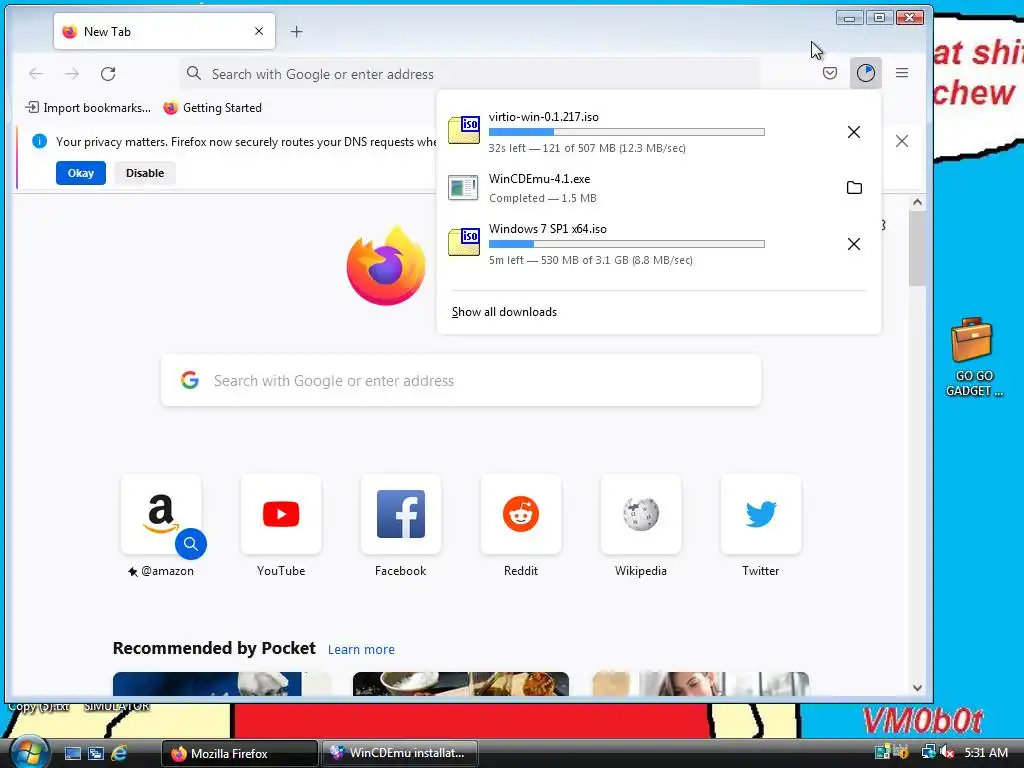Cancel the virtio-win-0.1.217.iso download
The width and height of the screenshot is (1024, 768).
[854, 132]
